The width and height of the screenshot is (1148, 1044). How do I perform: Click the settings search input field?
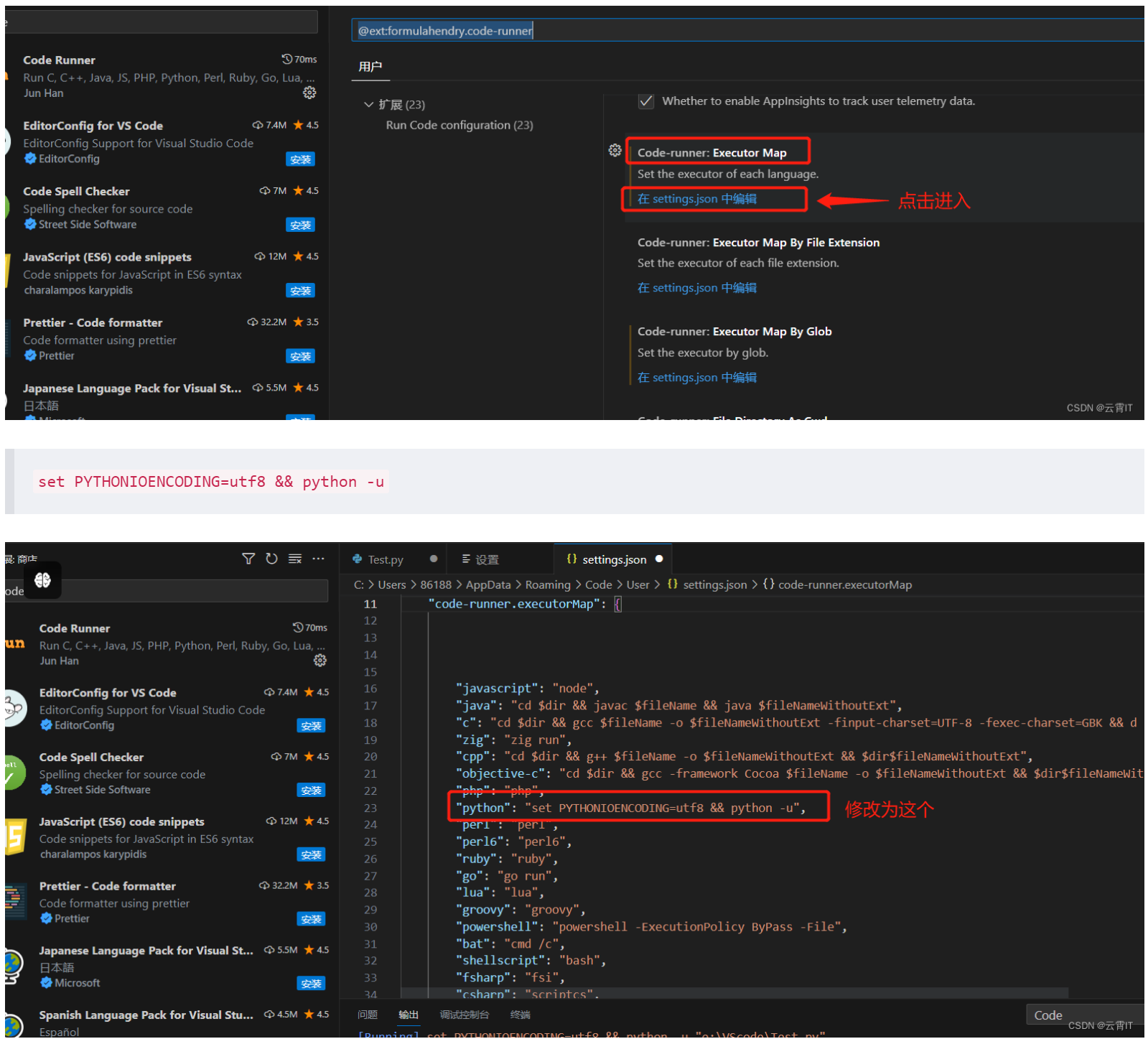tap(747, 31)
